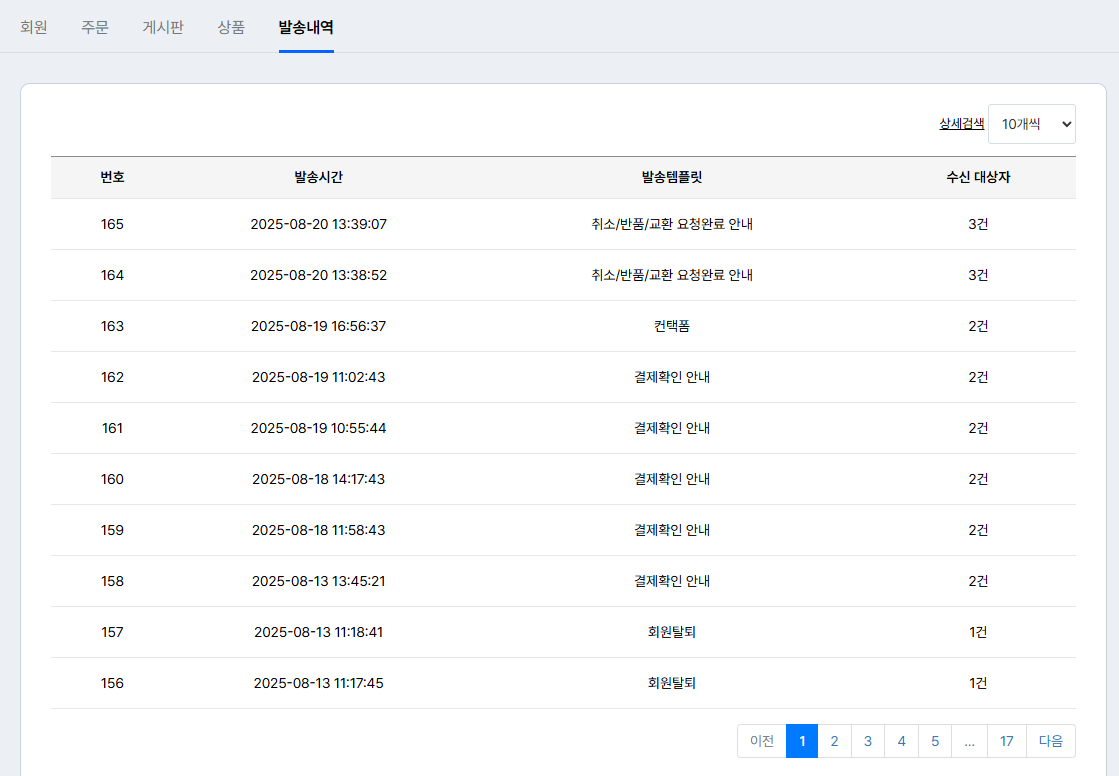1119x776 pixels.
Task: Click 2건 recipients in row 158
Action: point(978,581)
